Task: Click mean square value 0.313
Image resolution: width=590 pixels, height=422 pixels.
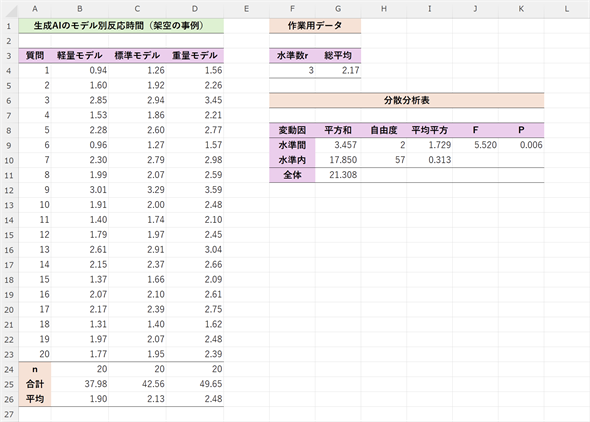Action: [430, 160]
